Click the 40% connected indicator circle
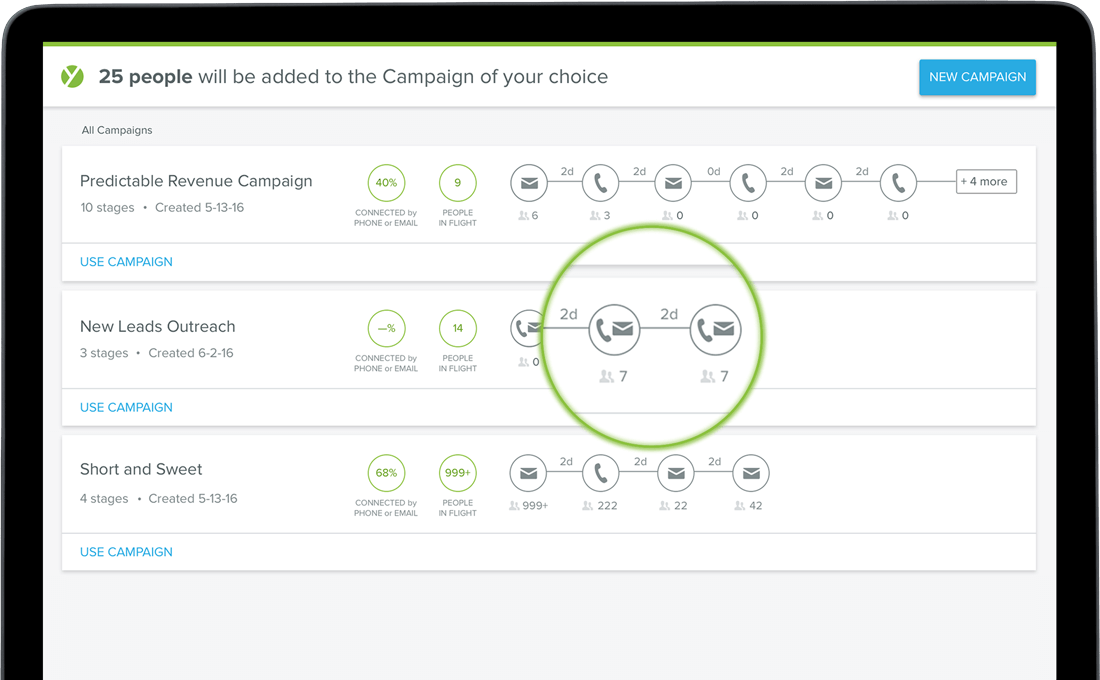Image resolution: width=1100 pixels, height=680 pixels. pyautogui.click(x=387, y=182)
